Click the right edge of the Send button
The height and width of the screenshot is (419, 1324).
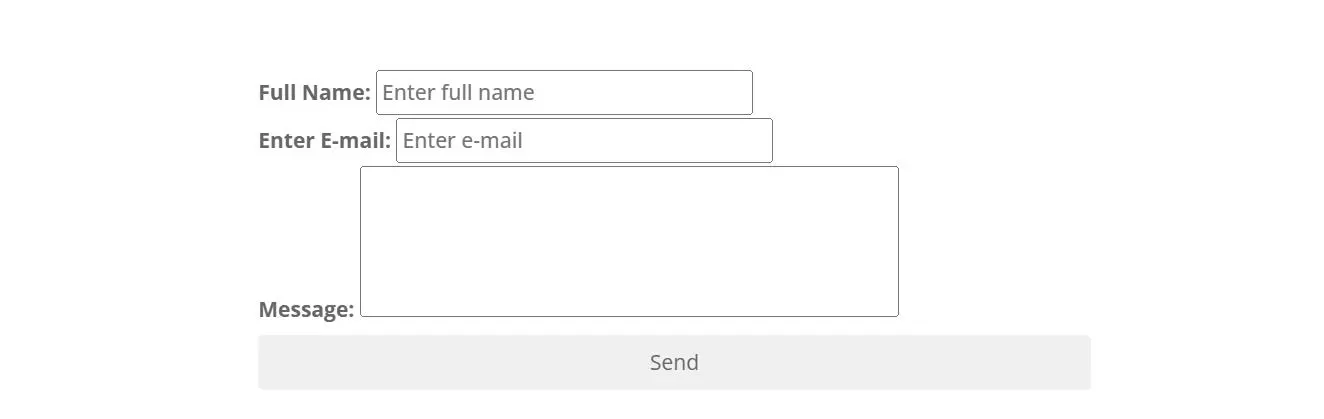click(x=1085, y=362)
